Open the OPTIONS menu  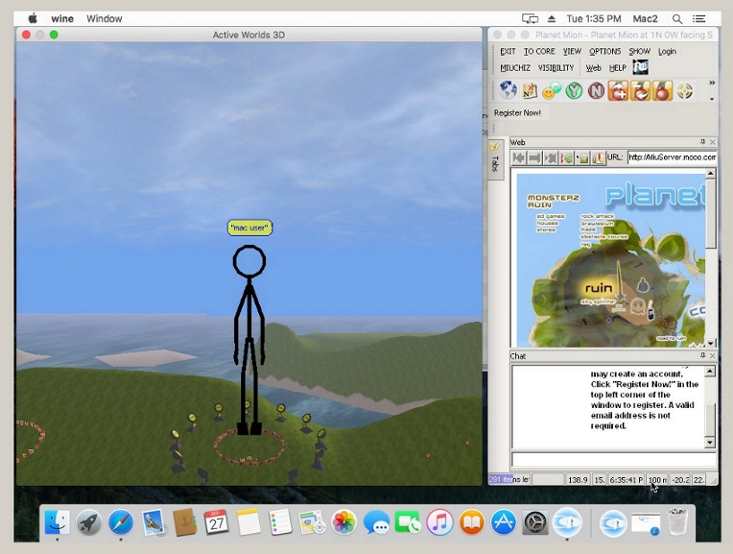(x=605, y=51)
